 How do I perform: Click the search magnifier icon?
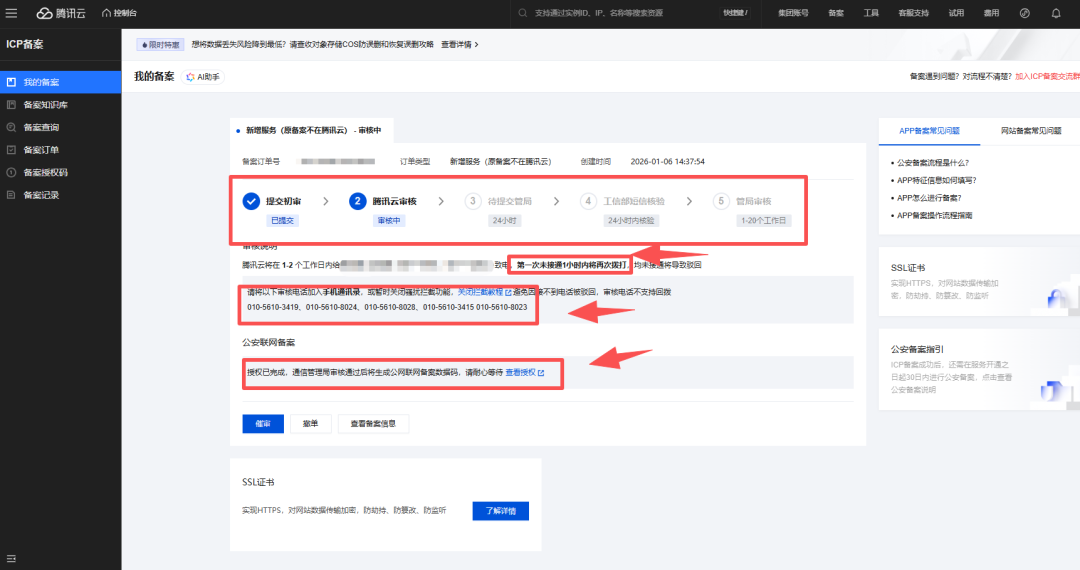click(523, 13)
